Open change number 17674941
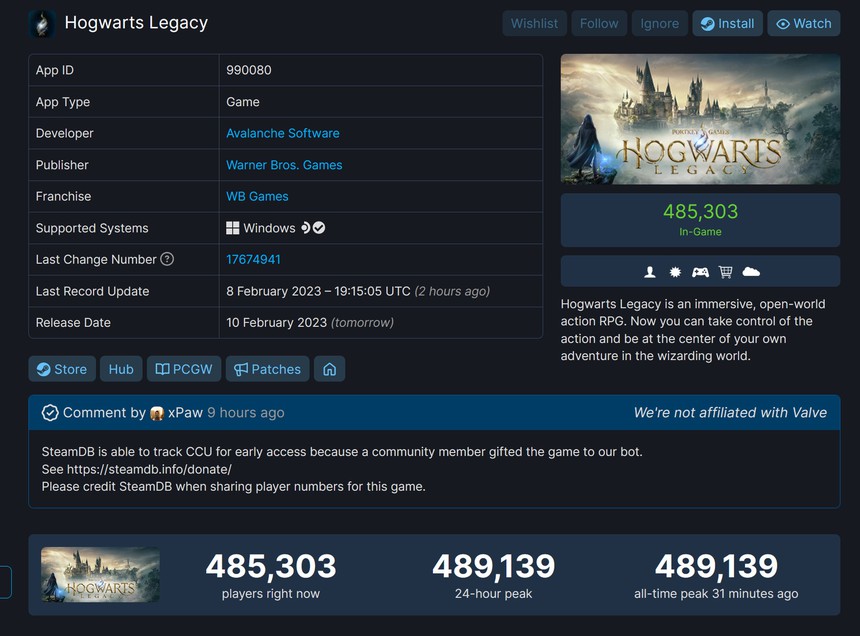The image size is (860, 636). pos(253,259)
